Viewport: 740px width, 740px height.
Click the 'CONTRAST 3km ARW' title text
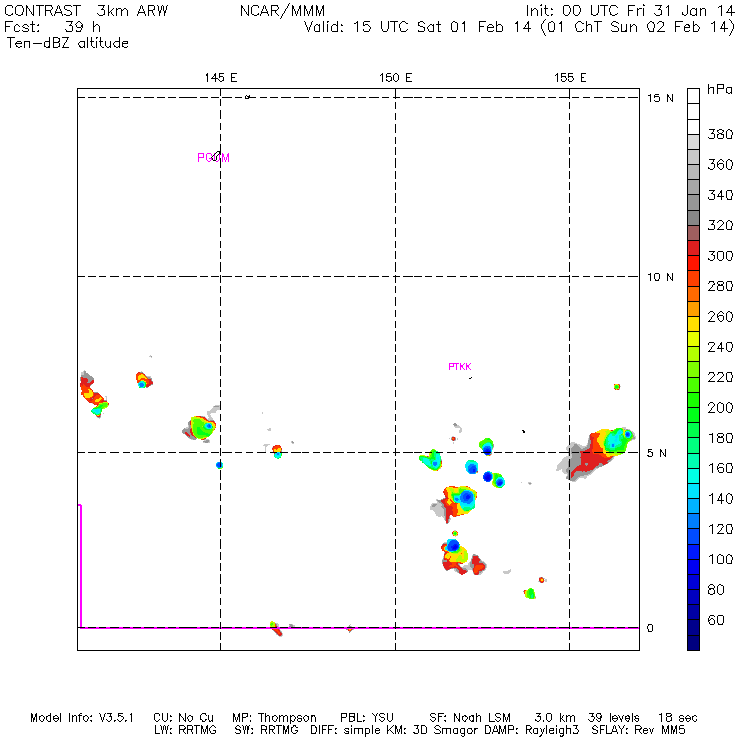click(x=86, y=10)
